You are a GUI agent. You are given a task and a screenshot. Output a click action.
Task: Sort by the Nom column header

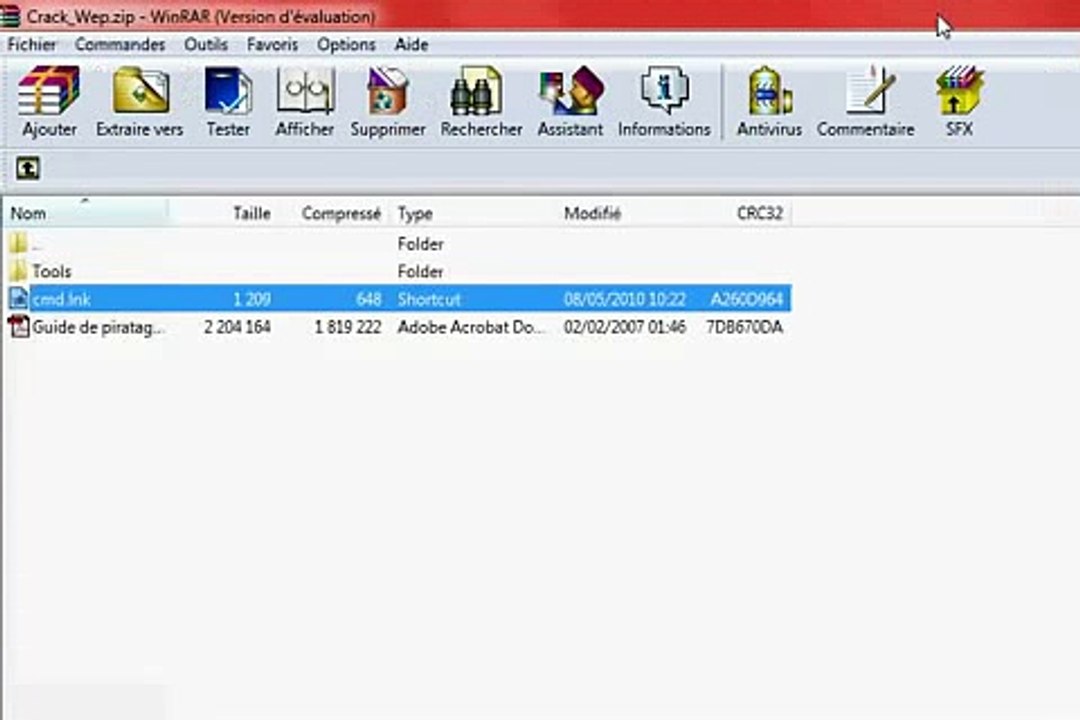pos(86,213)
